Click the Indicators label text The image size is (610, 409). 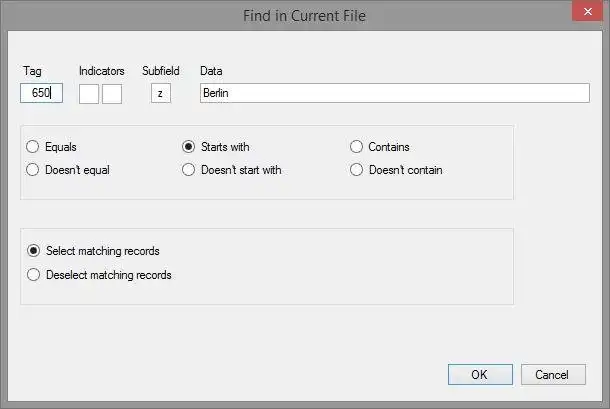[x=102, y=71]
